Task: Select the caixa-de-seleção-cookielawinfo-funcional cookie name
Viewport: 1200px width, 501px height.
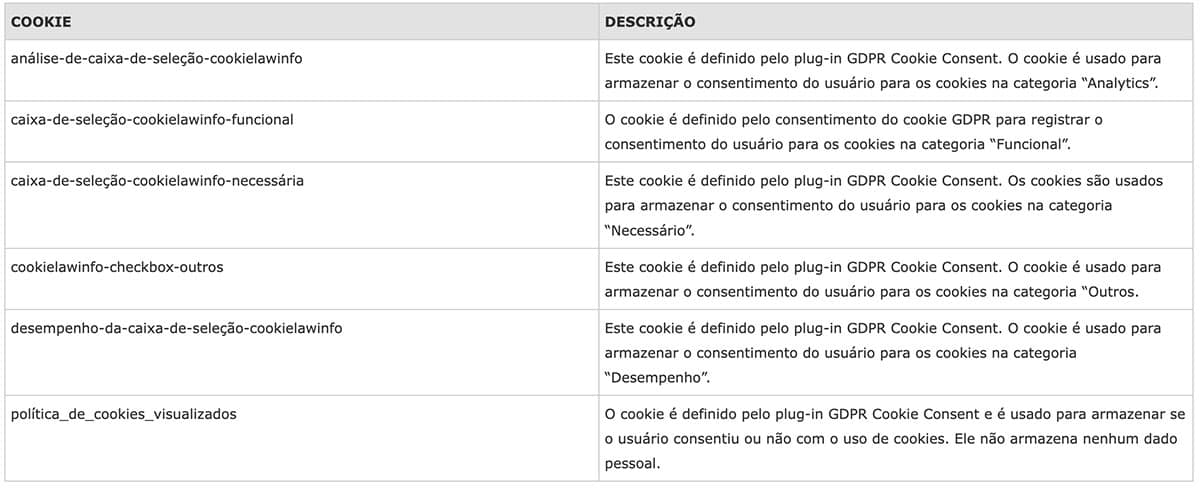Action: [x=152, y=119]
